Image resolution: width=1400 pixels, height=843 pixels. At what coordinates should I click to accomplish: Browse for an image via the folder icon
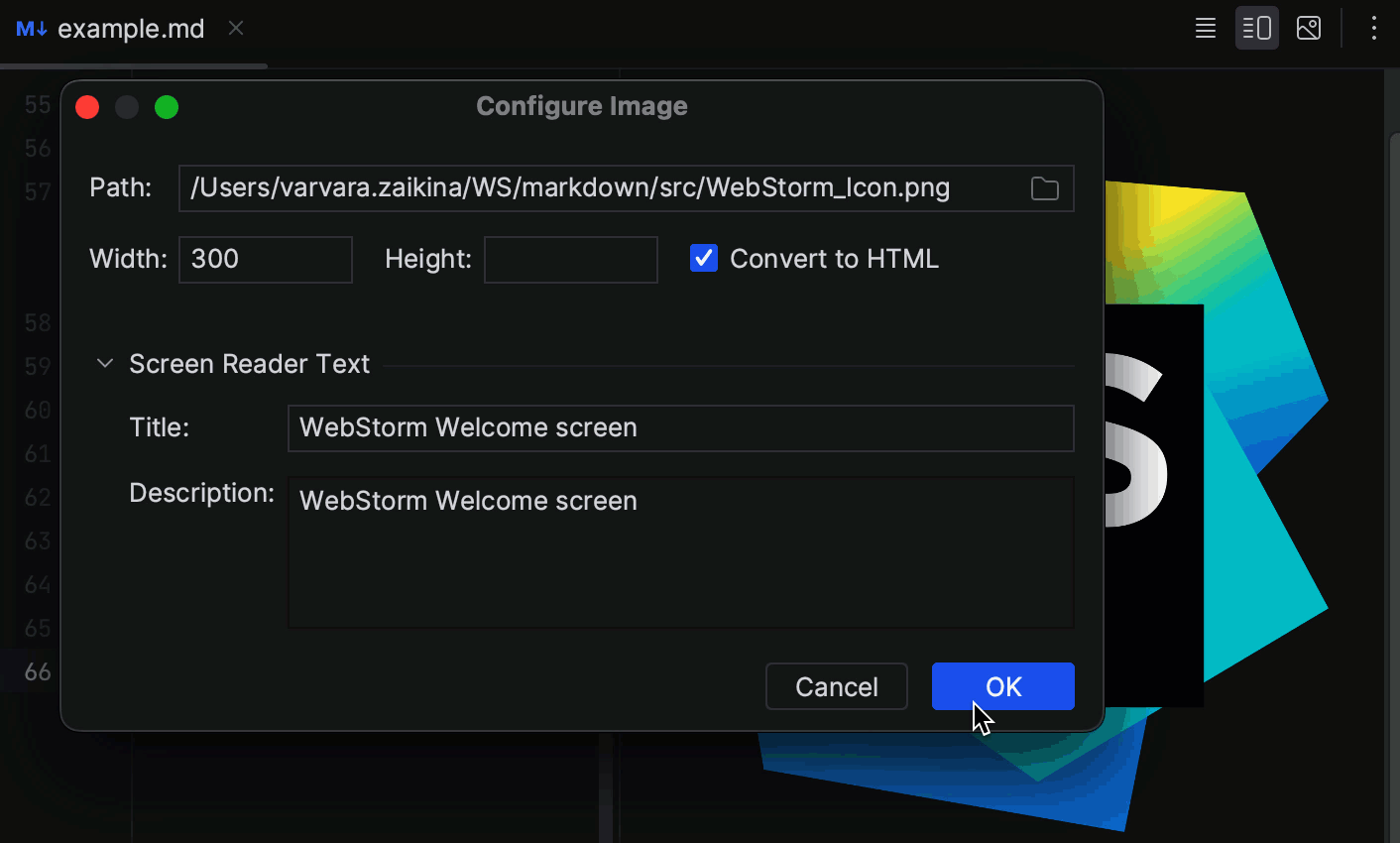[1044, 187]
